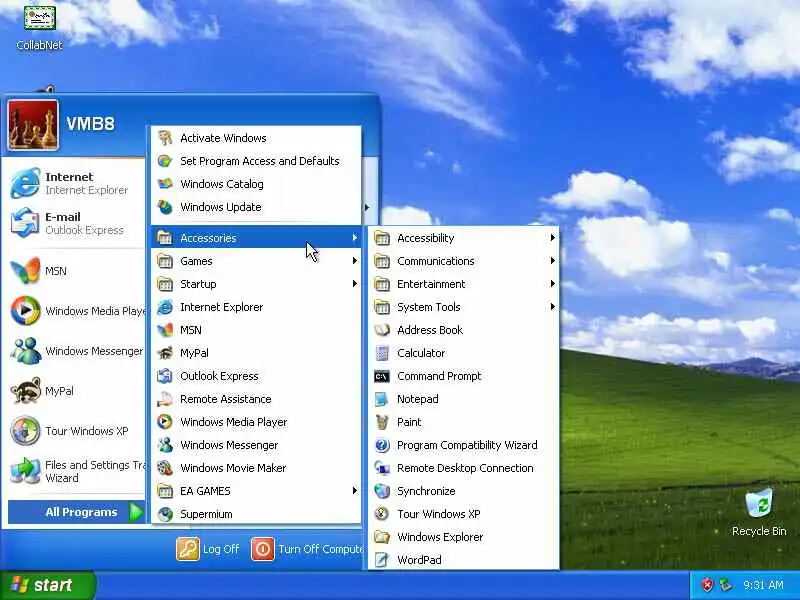Choose Internet Explorer in All Programs list

click(x=256, y=307)
